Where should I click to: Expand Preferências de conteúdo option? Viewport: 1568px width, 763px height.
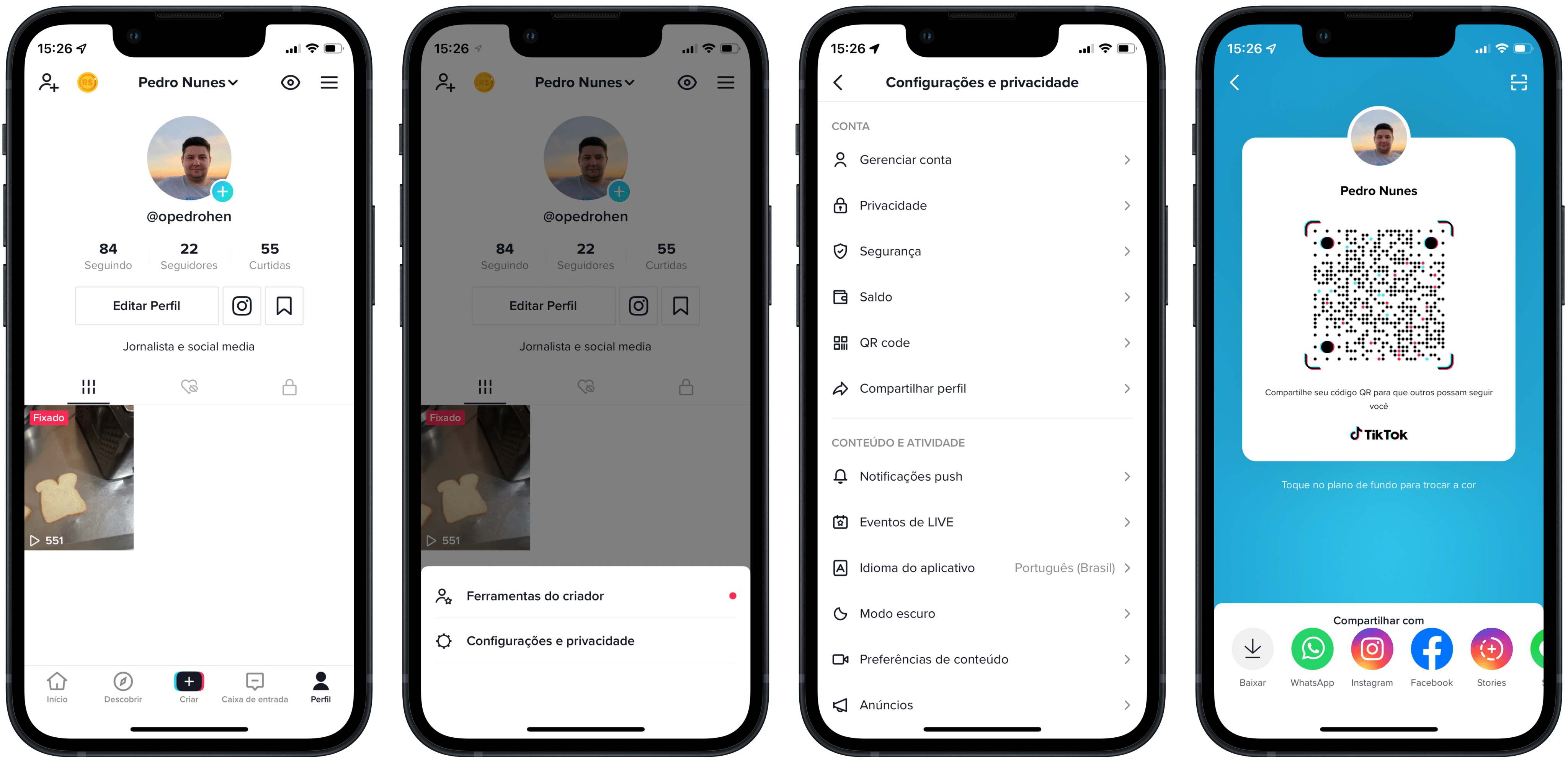pyautogui.click(x=980, y=659)
